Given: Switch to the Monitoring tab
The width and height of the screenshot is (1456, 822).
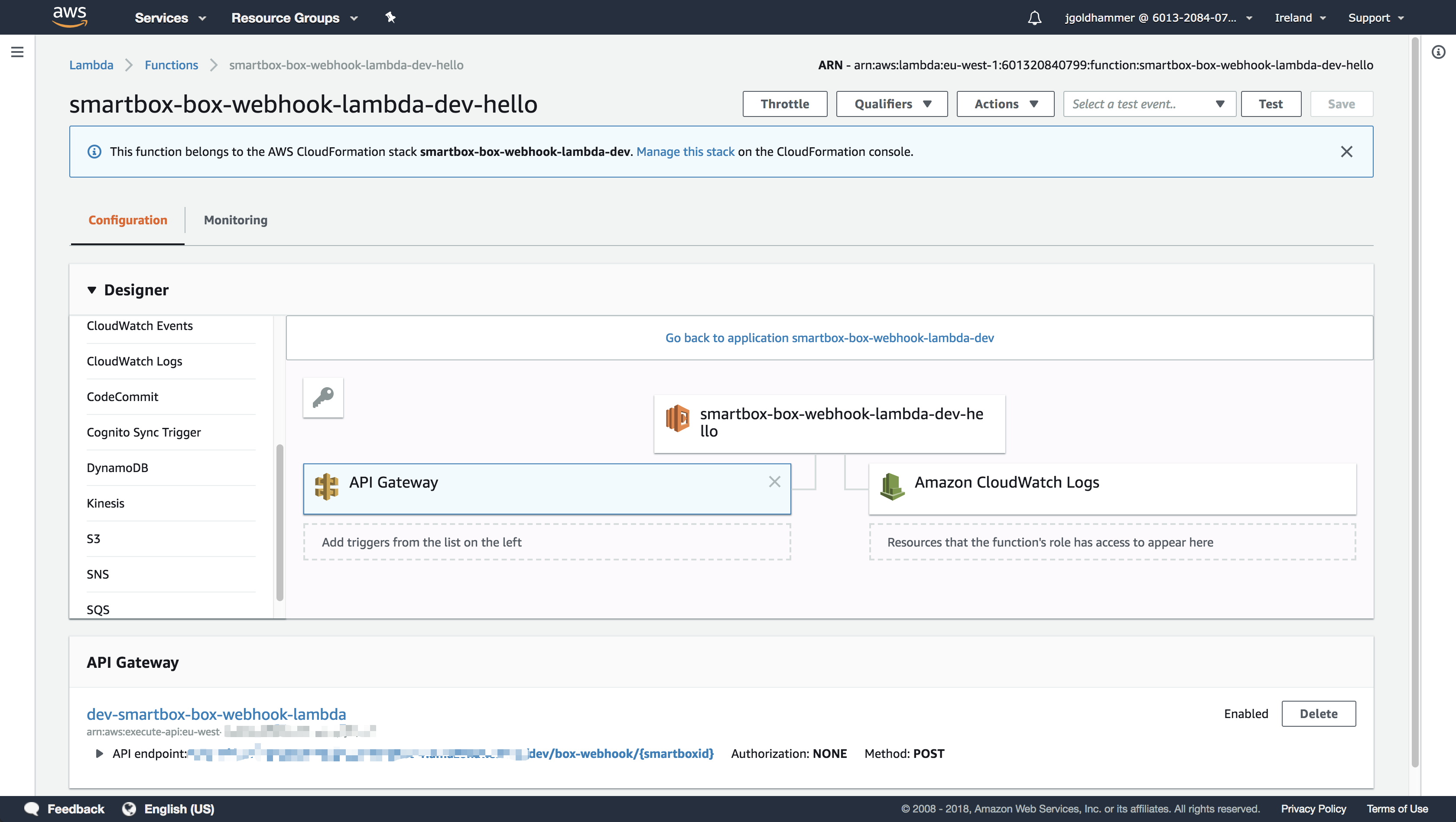Looking at the screenshot, I should pos(235,220).
